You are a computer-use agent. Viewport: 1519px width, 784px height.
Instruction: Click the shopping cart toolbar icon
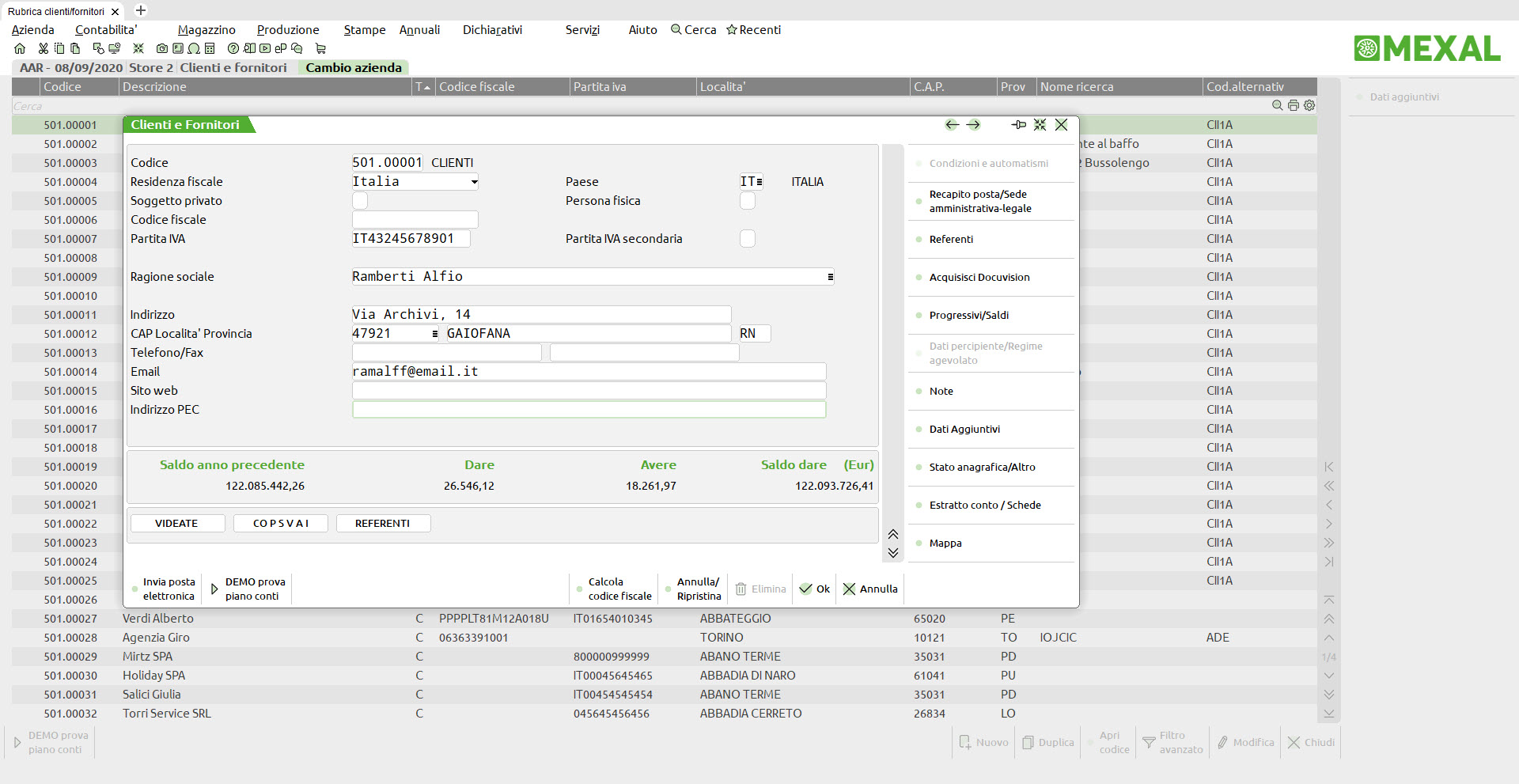coord(321,49)
